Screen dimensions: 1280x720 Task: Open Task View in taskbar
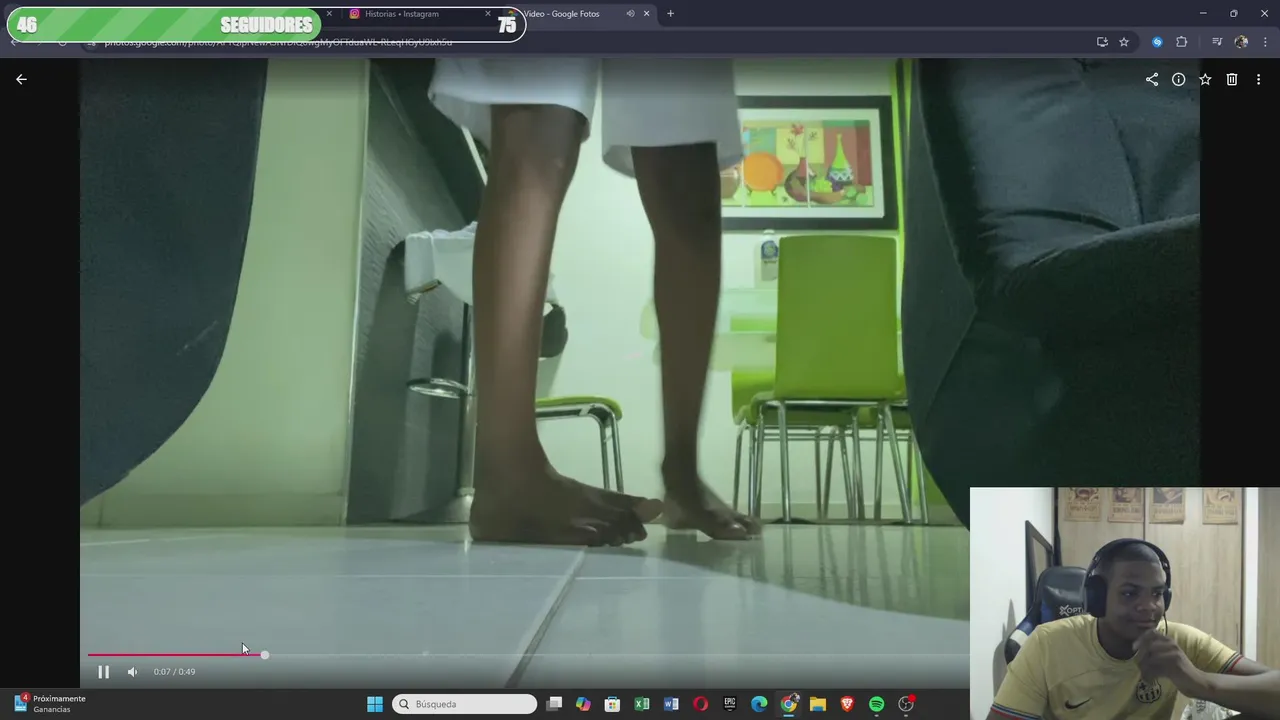(x=554, y=704)
